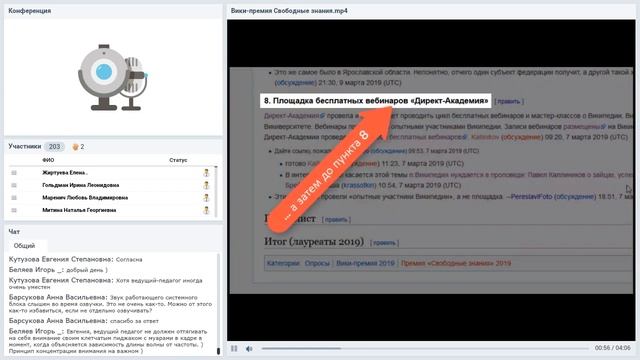Click the gray square icon left of Жиртуева Елена

(x=14, y=173)
